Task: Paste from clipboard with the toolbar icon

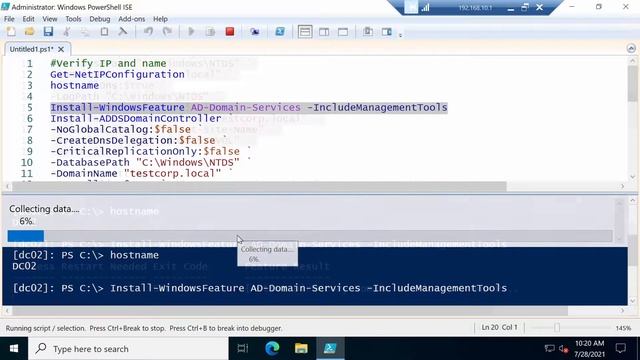Action: pos(104,31)
